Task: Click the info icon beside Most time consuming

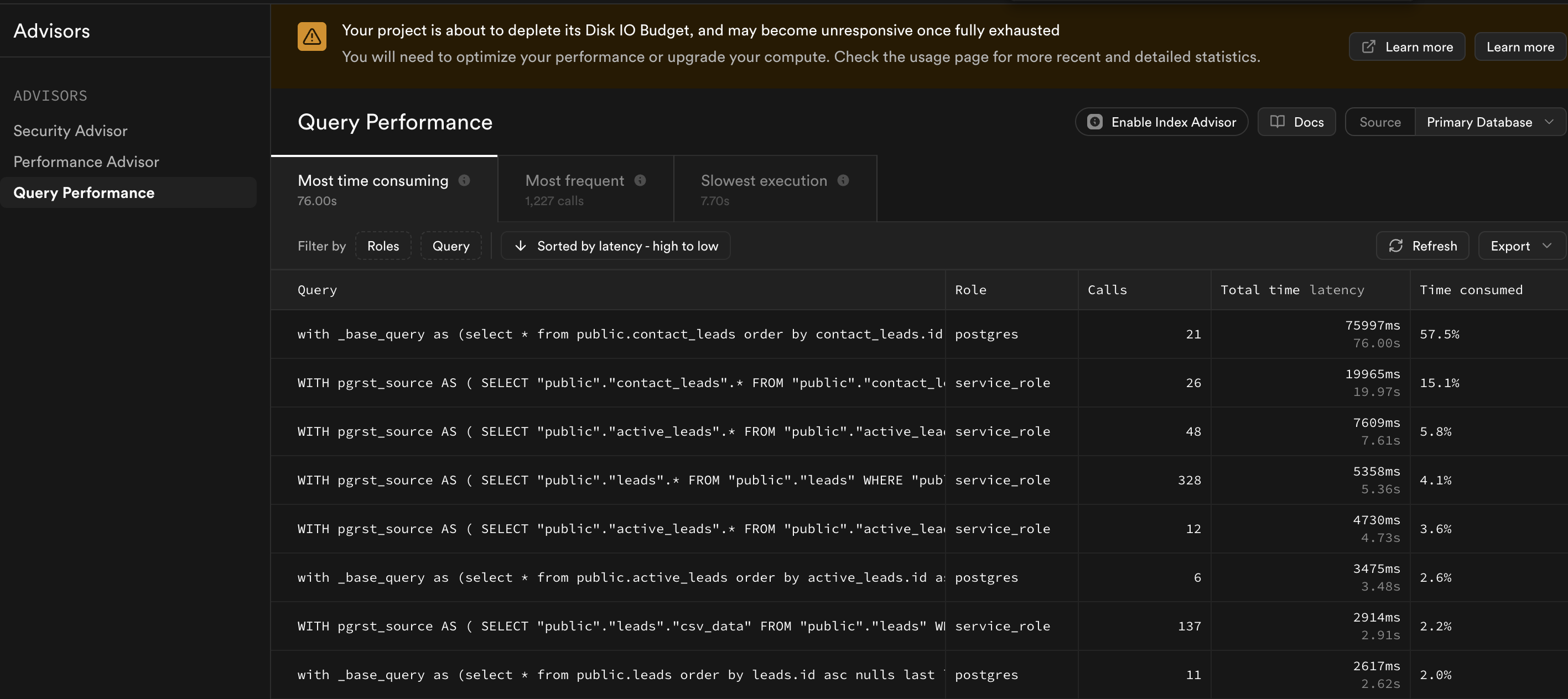Action: click(464, 180)
